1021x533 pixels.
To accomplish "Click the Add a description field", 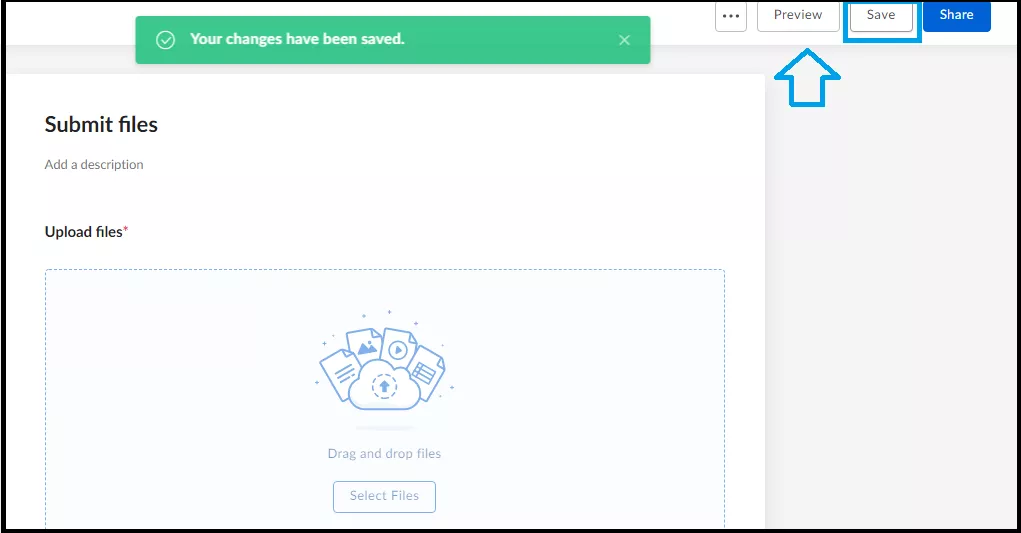I will [94, 165].
